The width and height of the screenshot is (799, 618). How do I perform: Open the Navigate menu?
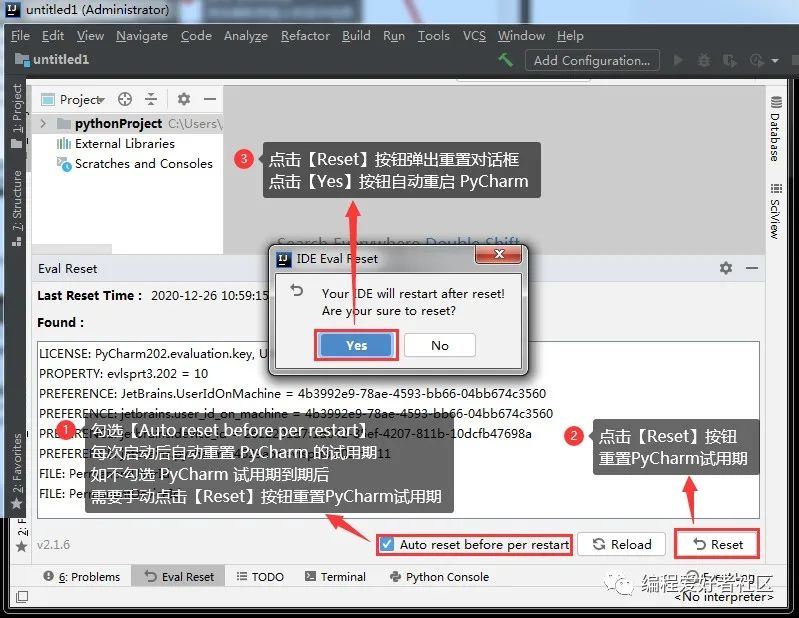click(x=142, y=36)
